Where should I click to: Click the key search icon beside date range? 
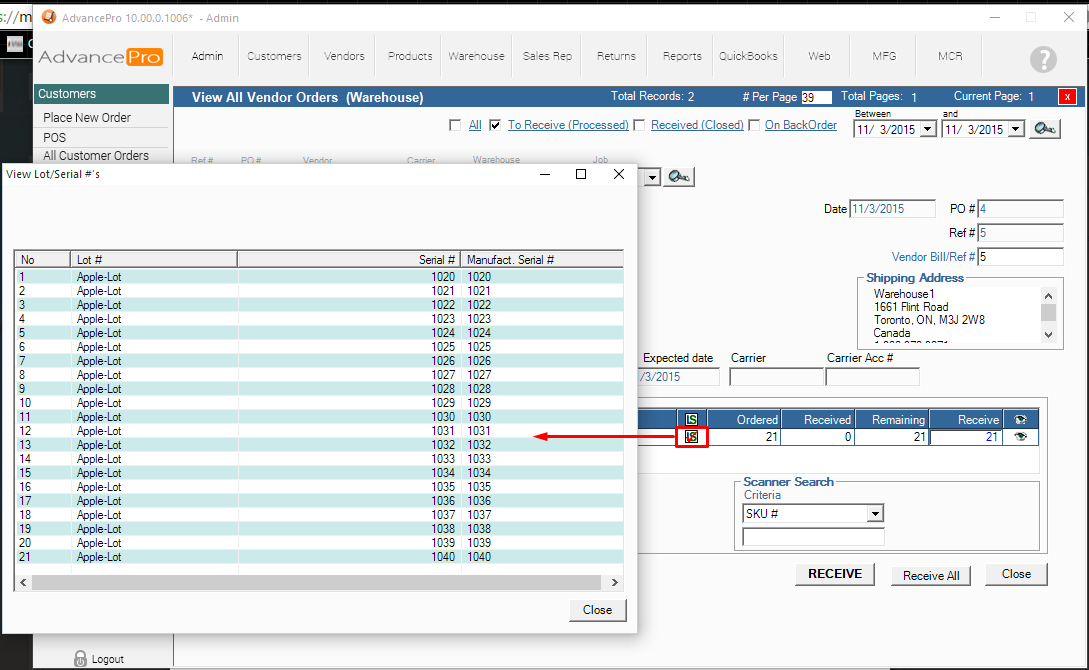1045,128
